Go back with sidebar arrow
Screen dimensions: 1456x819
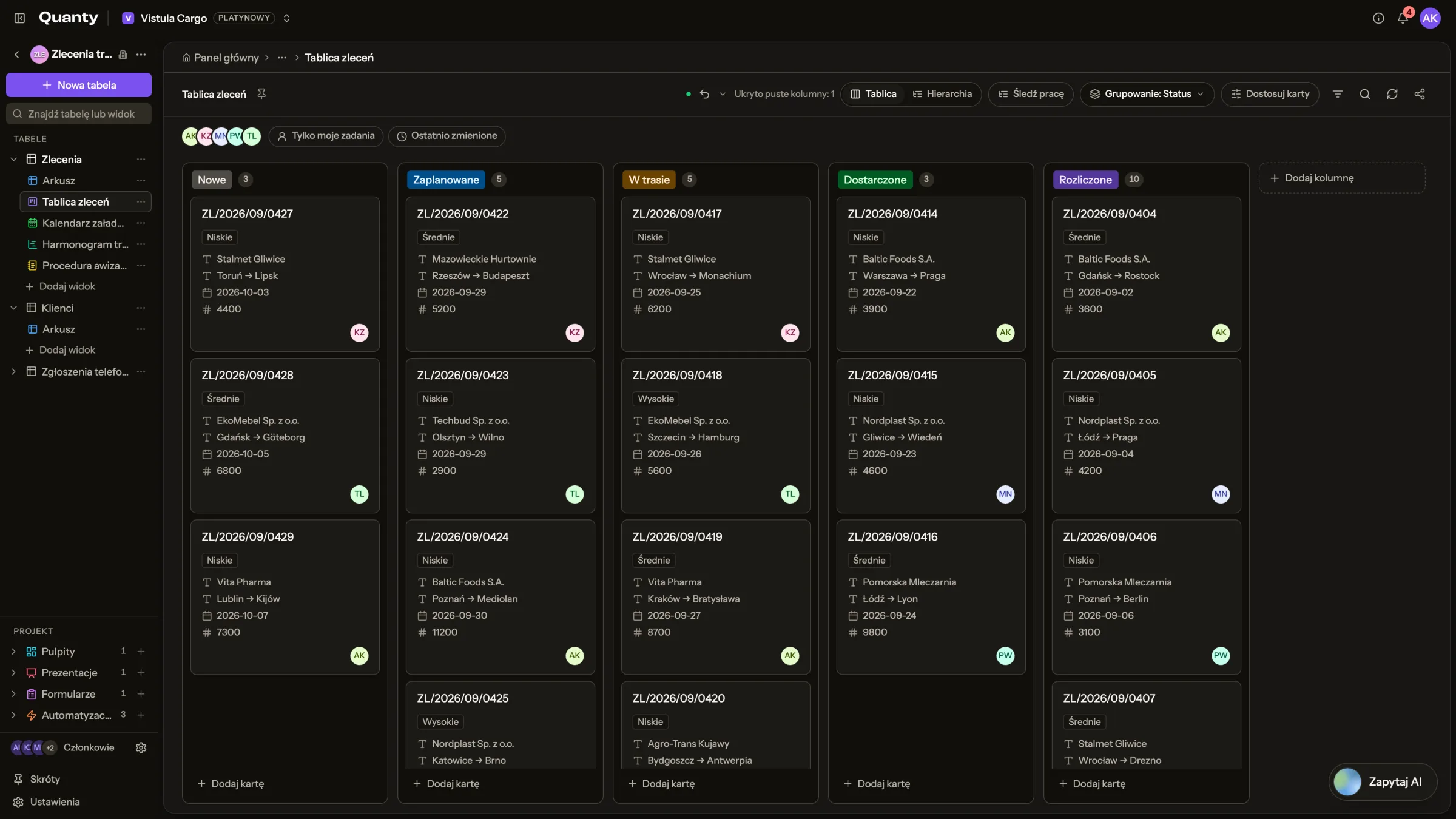(x=16, y=55)
